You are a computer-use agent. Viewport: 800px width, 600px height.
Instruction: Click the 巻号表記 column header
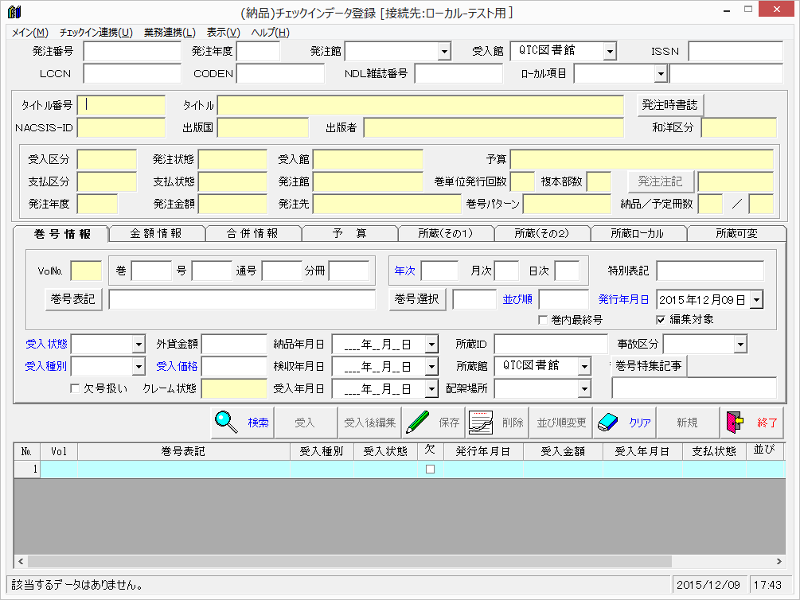coord(184,451)
